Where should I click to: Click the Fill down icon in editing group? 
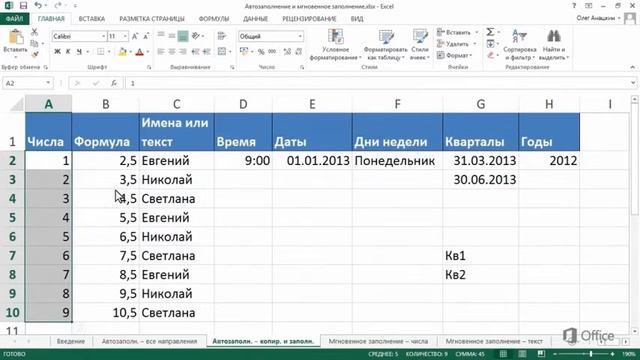[491, 44]
